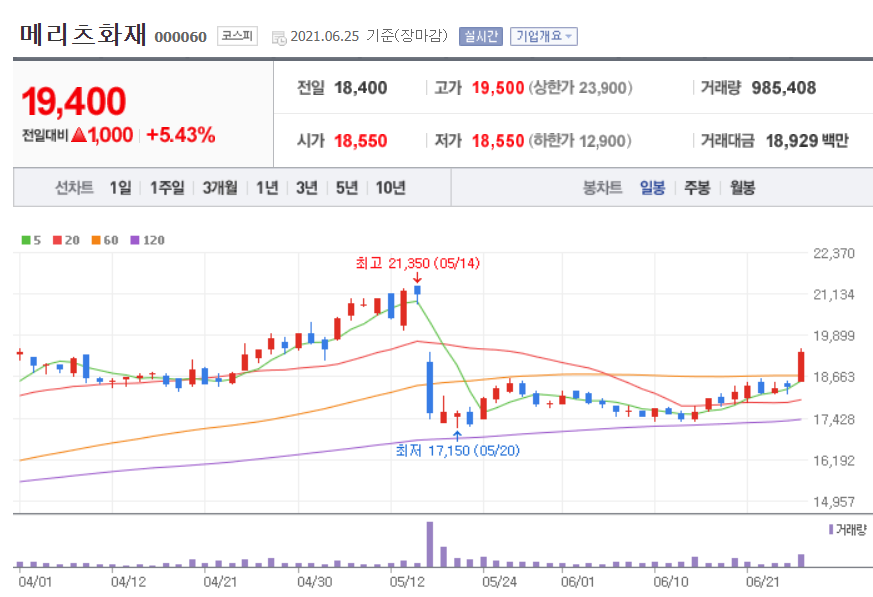Select the 3개월 line chart tab
This screenshot has width=873, height=597.
pyautogui.click(x=220, y=188)
